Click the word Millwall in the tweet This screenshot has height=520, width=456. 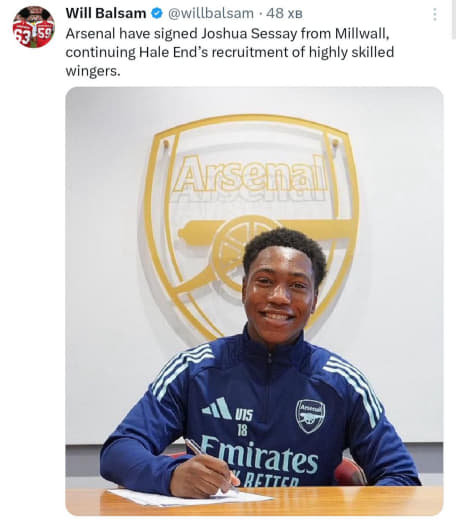coord(362,34)
